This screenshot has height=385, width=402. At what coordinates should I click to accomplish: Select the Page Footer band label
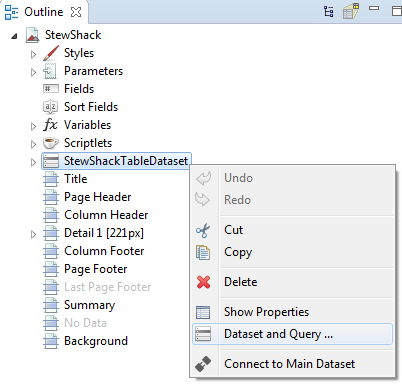coord(96,269)
